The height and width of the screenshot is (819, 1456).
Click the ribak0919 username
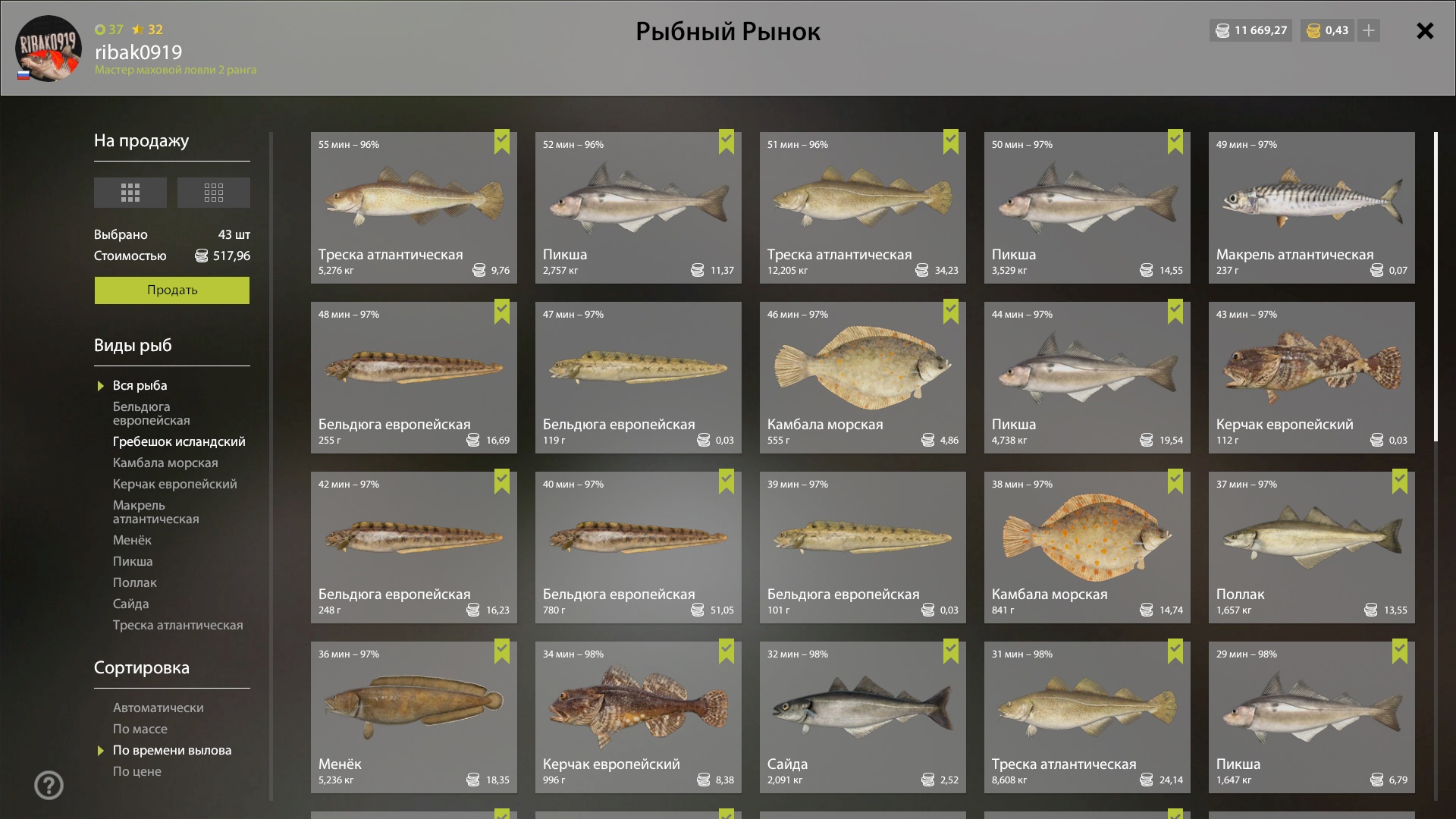tap(138, 52)
